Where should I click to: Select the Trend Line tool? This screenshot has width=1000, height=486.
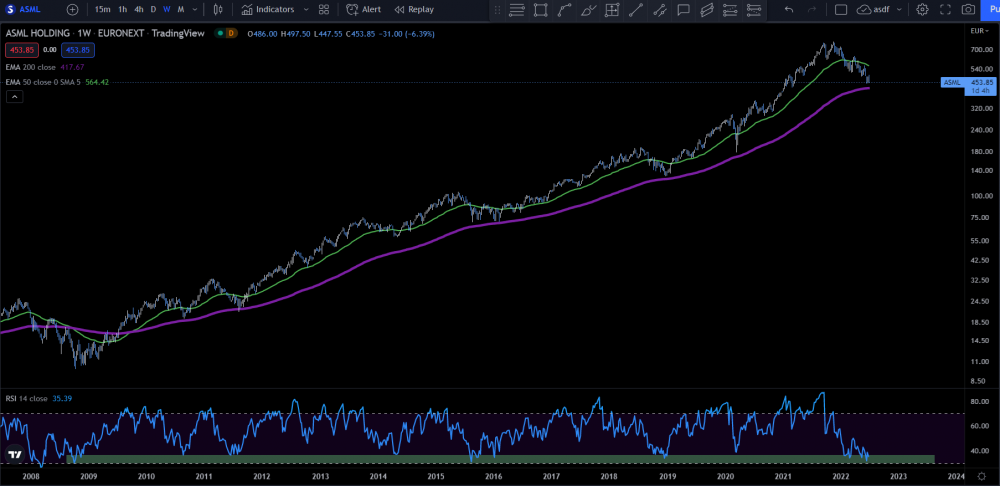[635, 10]
